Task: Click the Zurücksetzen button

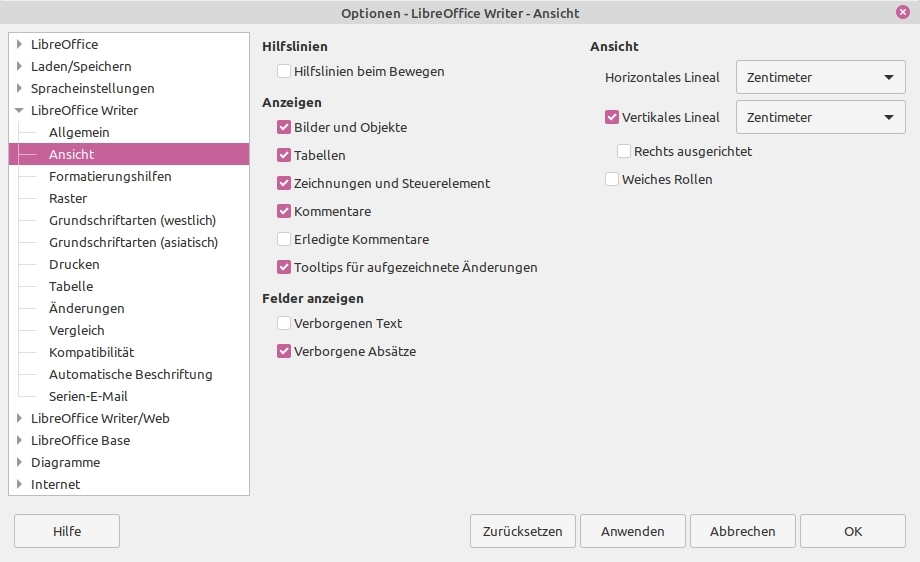Action: [x=522, y=531]
